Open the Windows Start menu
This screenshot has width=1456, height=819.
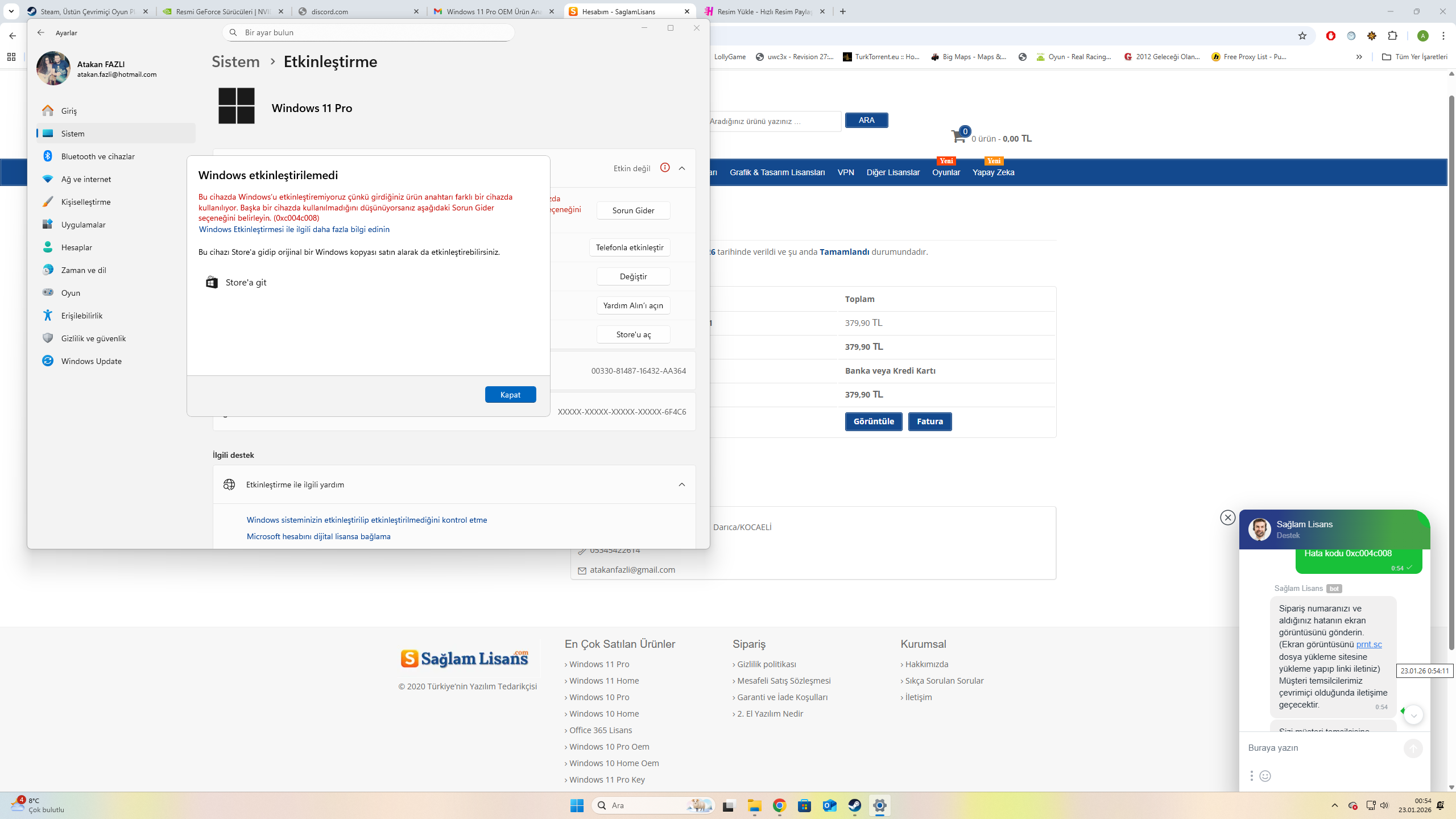click(577, 805)
